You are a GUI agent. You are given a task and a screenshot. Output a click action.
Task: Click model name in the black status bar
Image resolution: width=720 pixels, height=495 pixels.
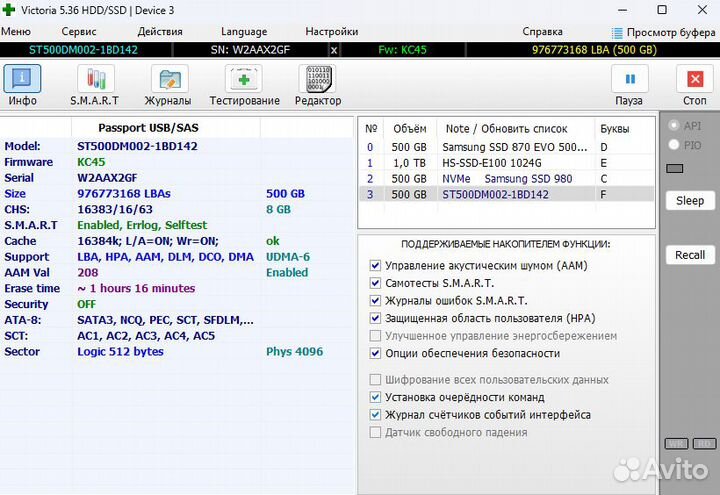click(83, 50)
